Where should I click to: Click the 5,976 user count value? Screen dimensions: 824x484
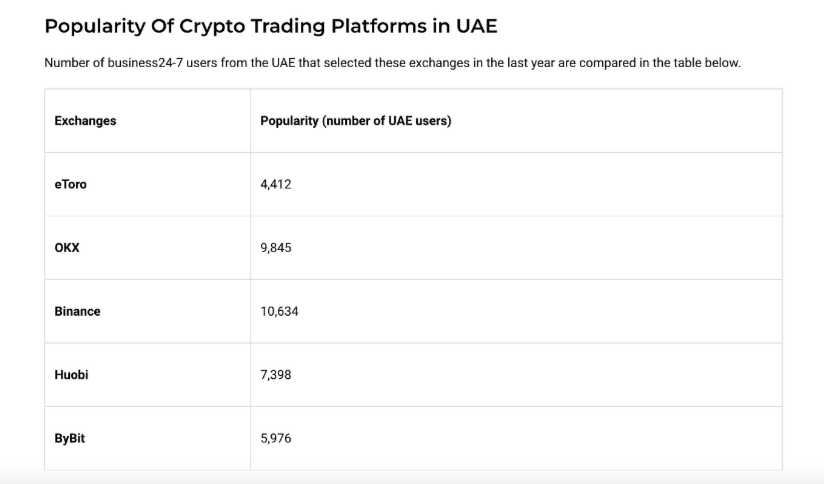[275, 438]
